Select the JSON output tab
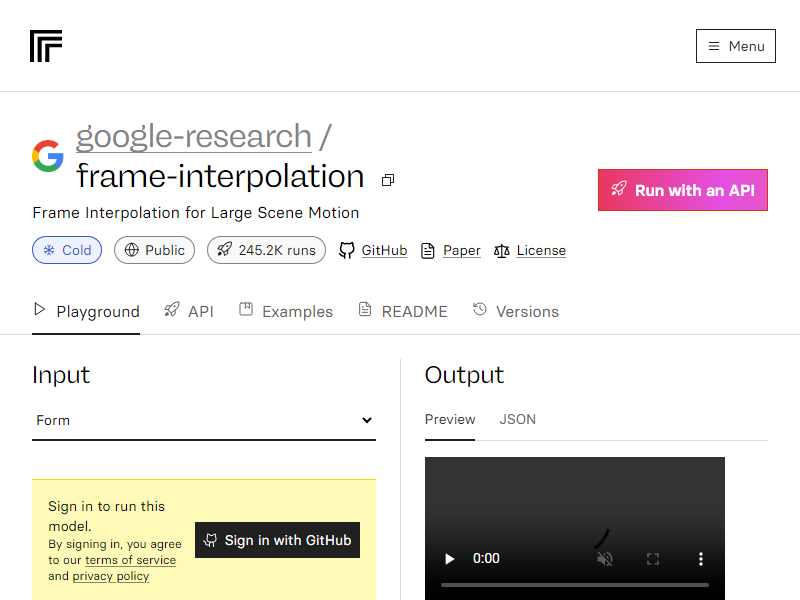800x600 pixels. click(x=517, y=419)
